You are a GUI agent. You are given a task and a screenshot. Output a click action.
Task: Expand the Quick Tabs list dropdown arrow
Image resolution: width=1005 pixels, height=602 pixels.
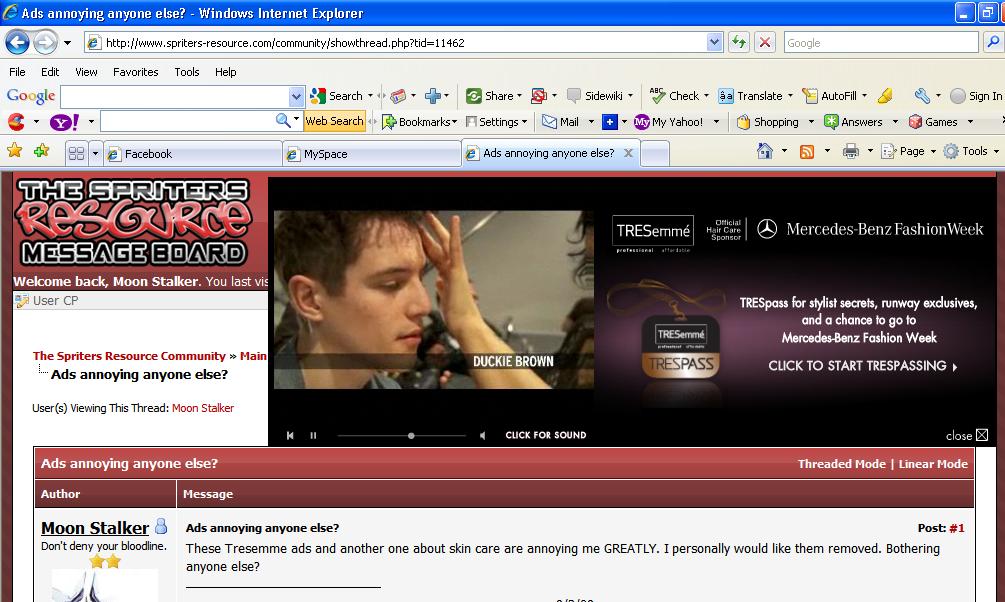pos(96,154)
